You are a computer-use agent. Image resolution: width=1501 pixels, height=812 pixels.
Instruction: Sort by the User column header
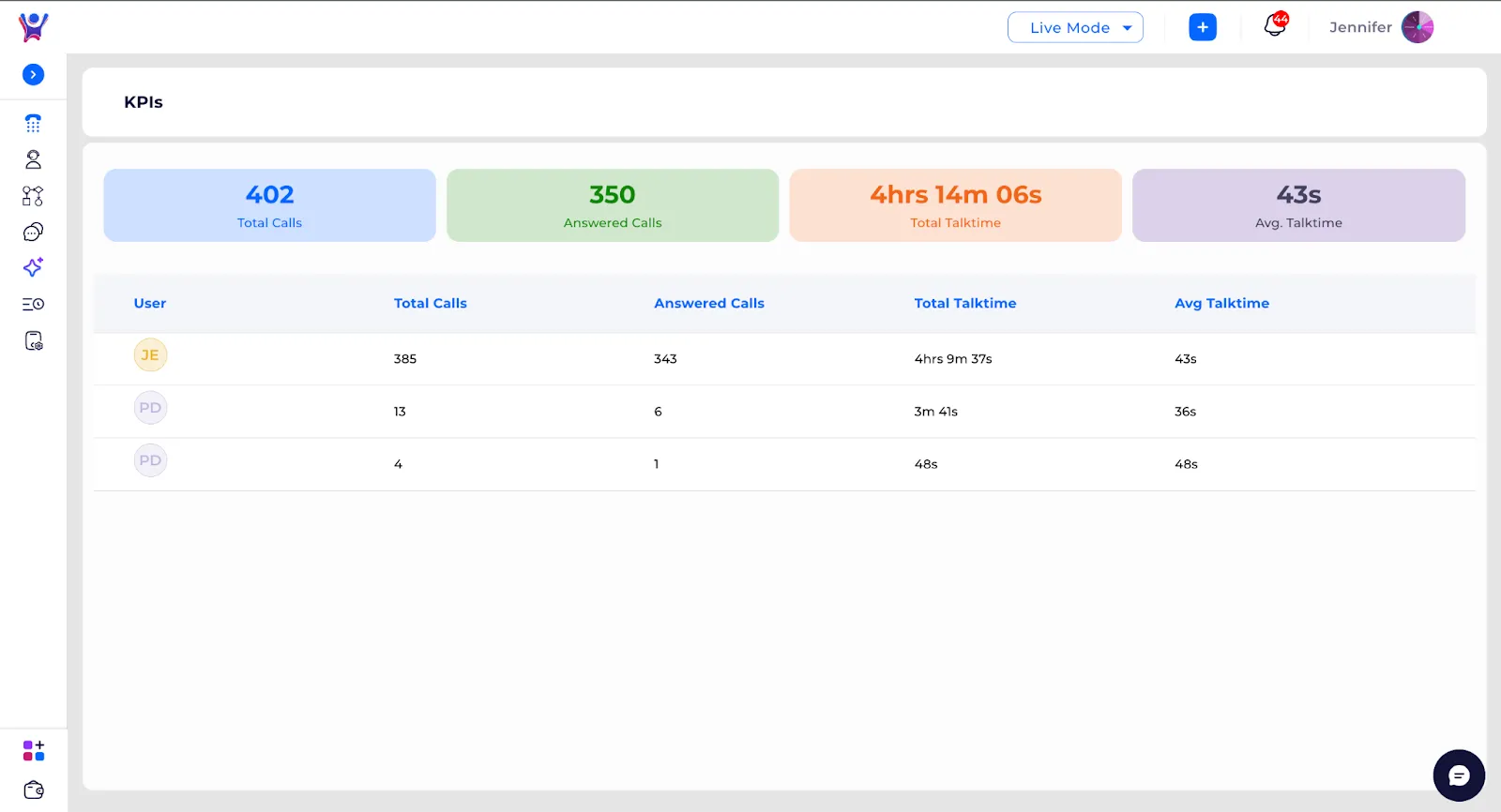tap(150, 303)
